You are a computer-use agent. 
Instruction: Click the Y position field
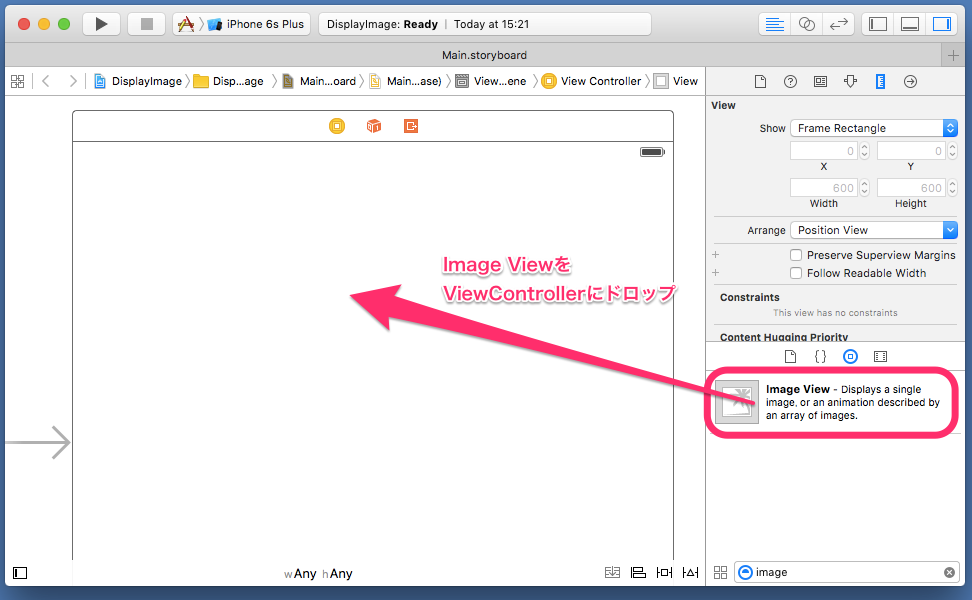pyautogui.click(x=911, y=151)
